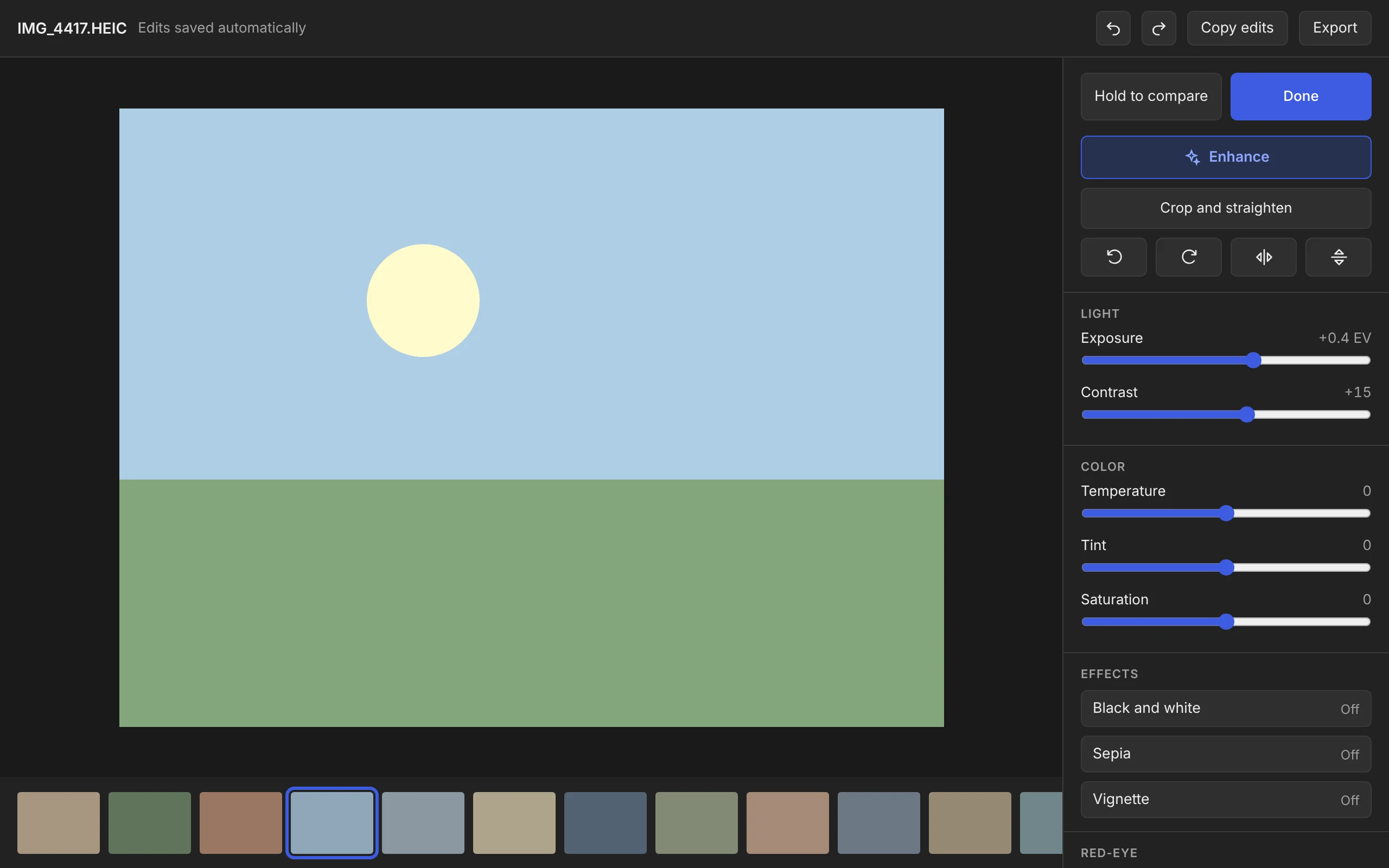Click the highlighted blue selected thumbnail
This screenshot has height=868, width=1389.
[x=332, y=822]
